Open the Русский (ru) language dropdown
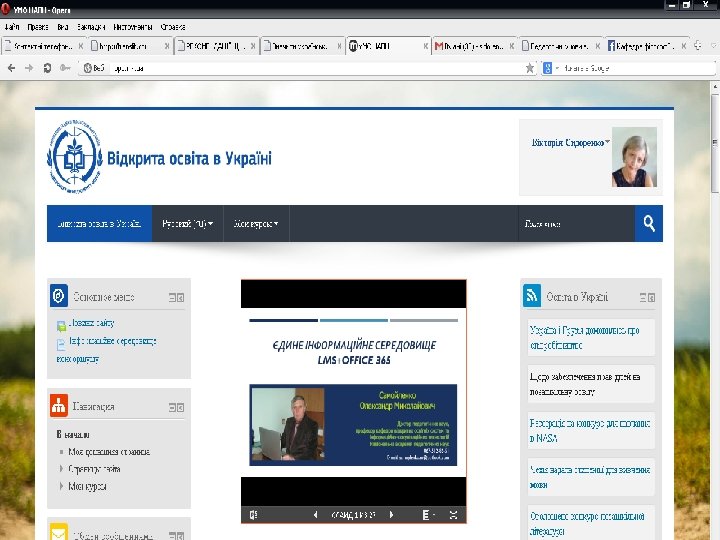Screen dimensions: 720x540 187,224
